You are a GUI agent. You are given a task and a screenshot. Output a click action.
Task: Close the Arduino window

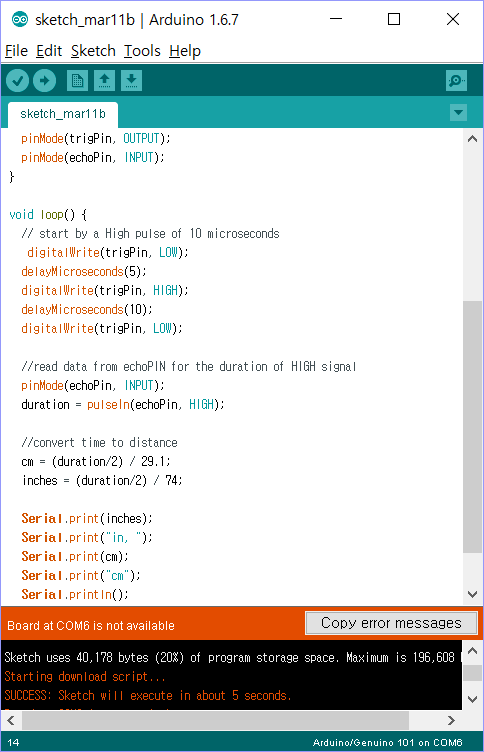click(453, 19)
